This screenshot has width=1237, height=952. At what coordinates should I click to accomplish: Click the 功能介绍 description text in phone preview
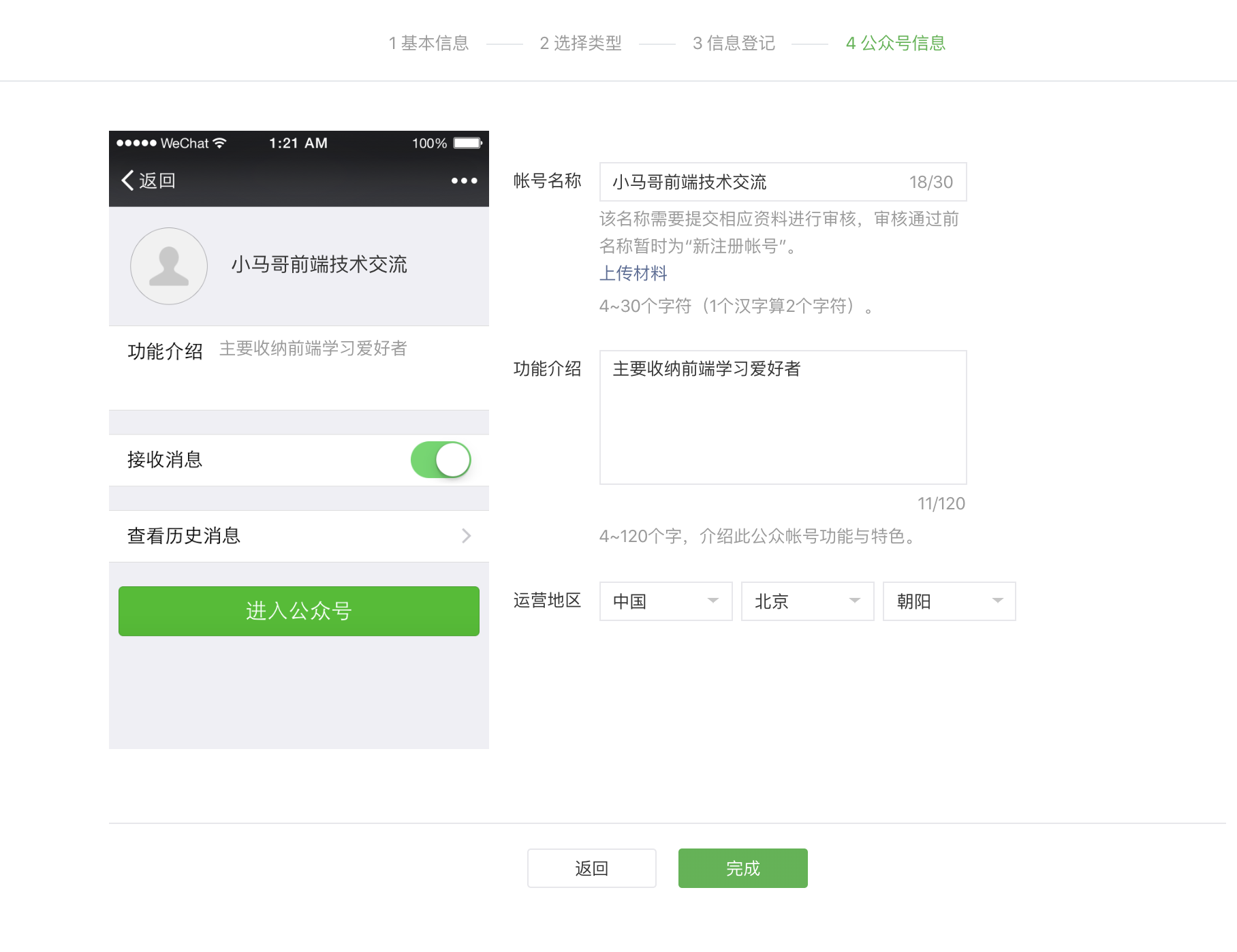coord(313,348)
